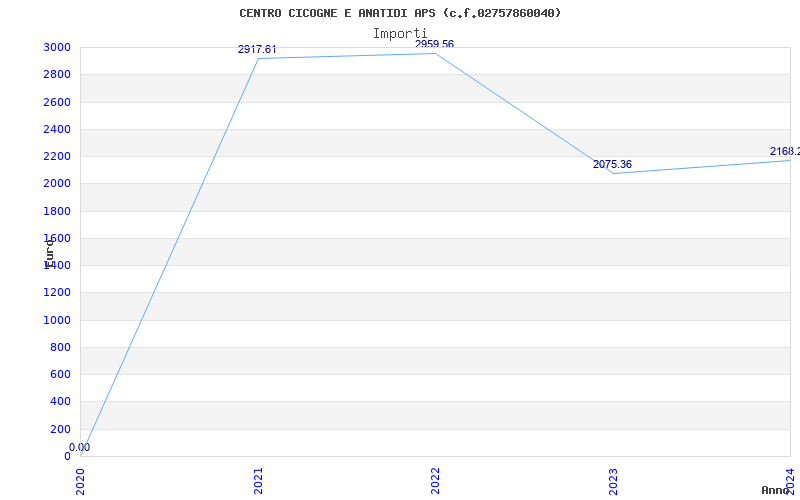Click the 2800 y-axis value
Screen dimensions: 800x500
click(x=57, y=74)
